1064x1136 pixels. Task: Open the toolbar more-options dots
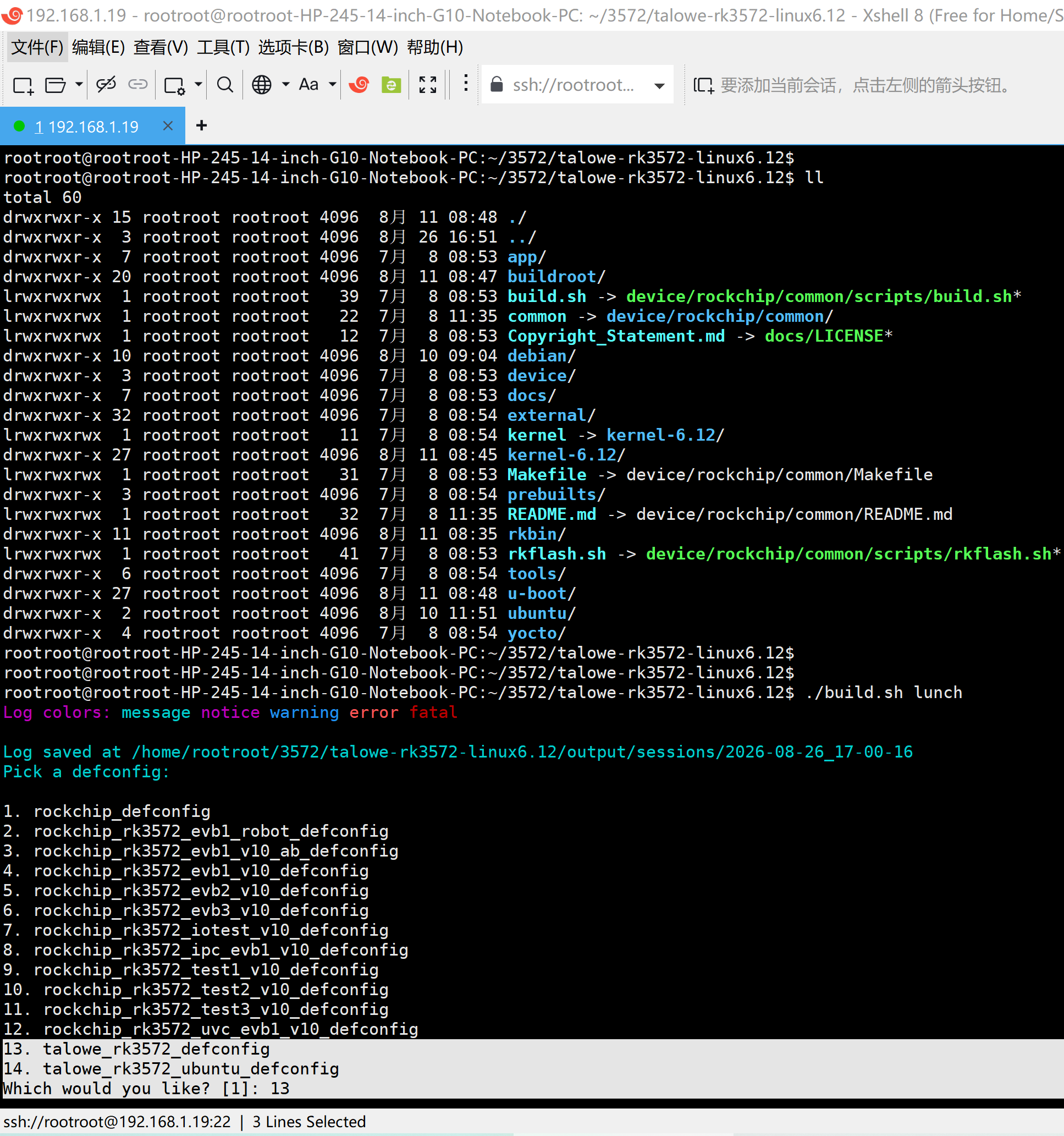click(466, 84)
